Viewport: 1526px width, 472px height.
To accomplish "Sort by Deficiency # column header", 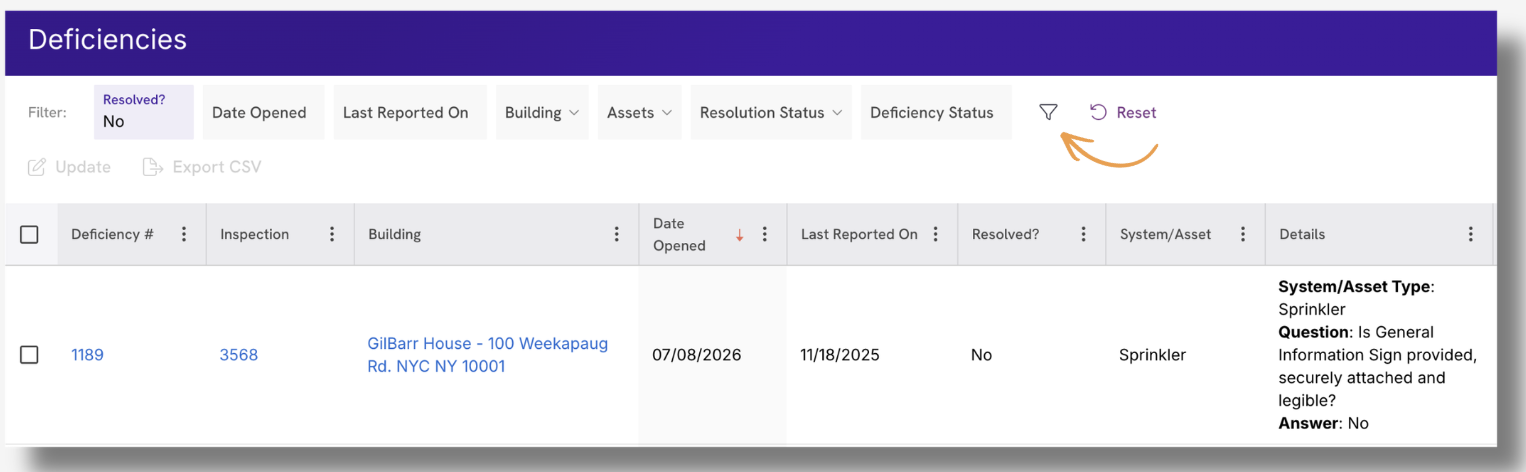I will pos(112,234).
